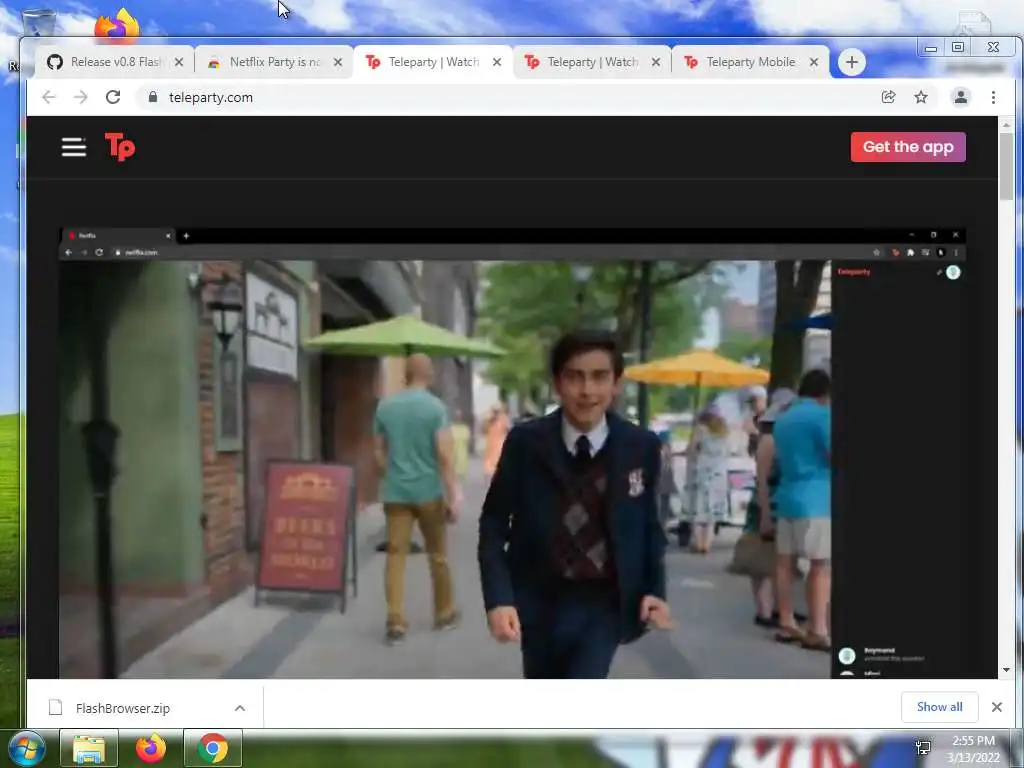Open Chrome three-dot menu
The image size is (1024, 768).
993,97
